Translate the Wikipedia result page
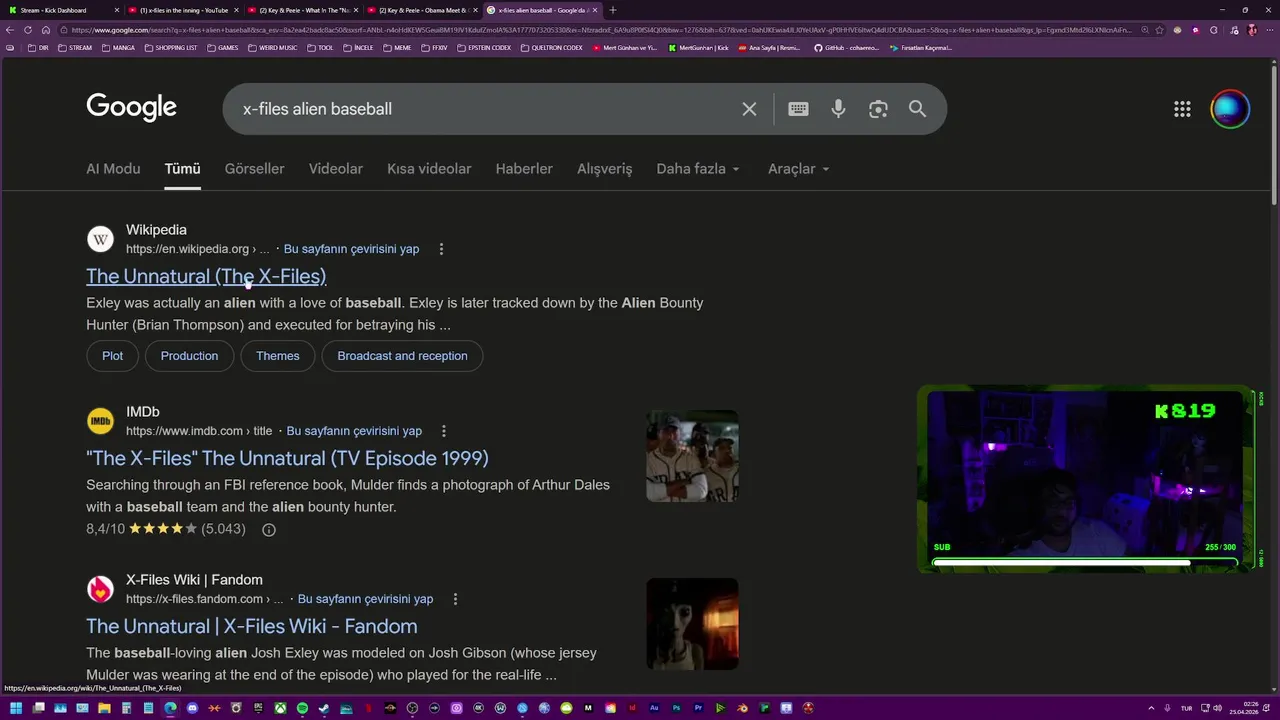 351,249
